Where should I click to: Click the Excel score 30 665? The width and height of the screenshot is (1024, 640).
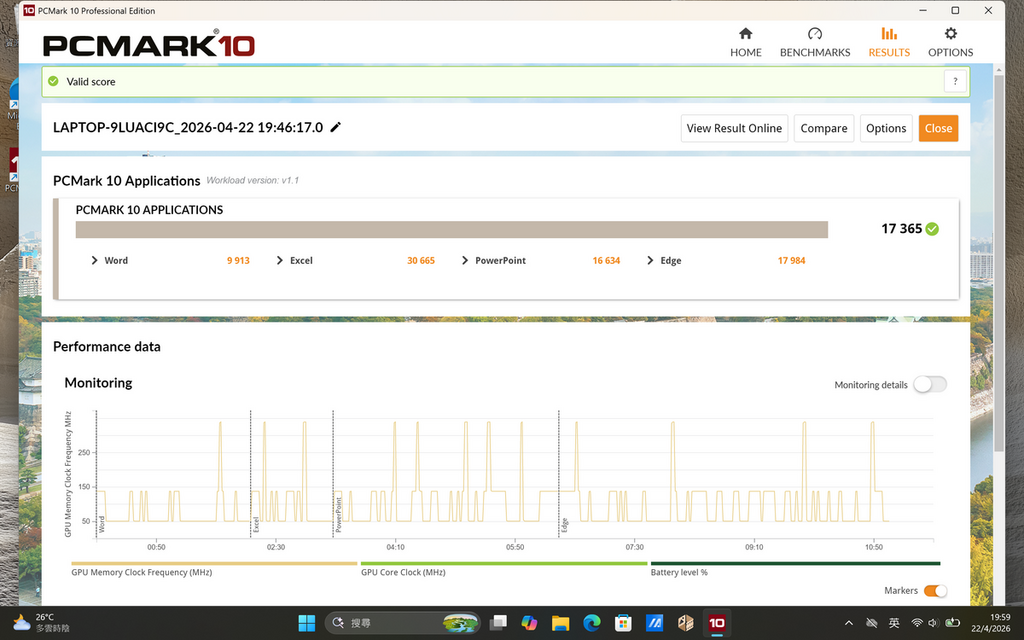pos(421,260)
